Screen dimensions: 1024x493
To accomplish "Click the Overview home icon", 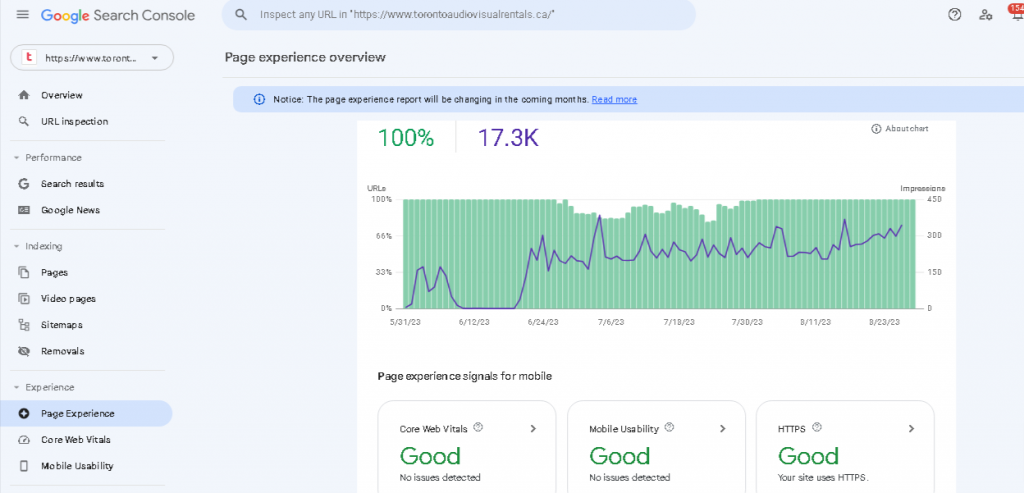I will click(x=24, y=95).
